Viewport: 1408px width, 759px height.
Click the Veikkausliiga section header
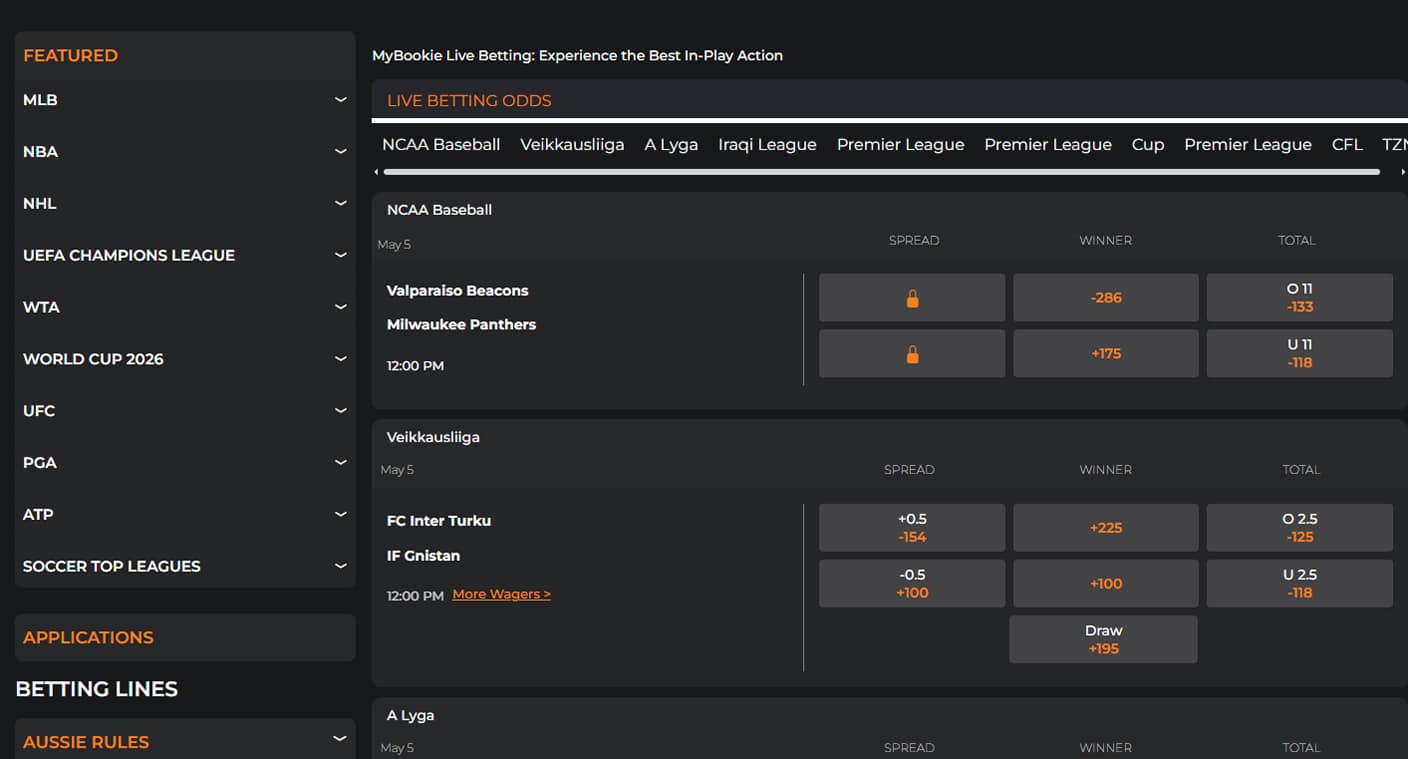pos(433,437)
